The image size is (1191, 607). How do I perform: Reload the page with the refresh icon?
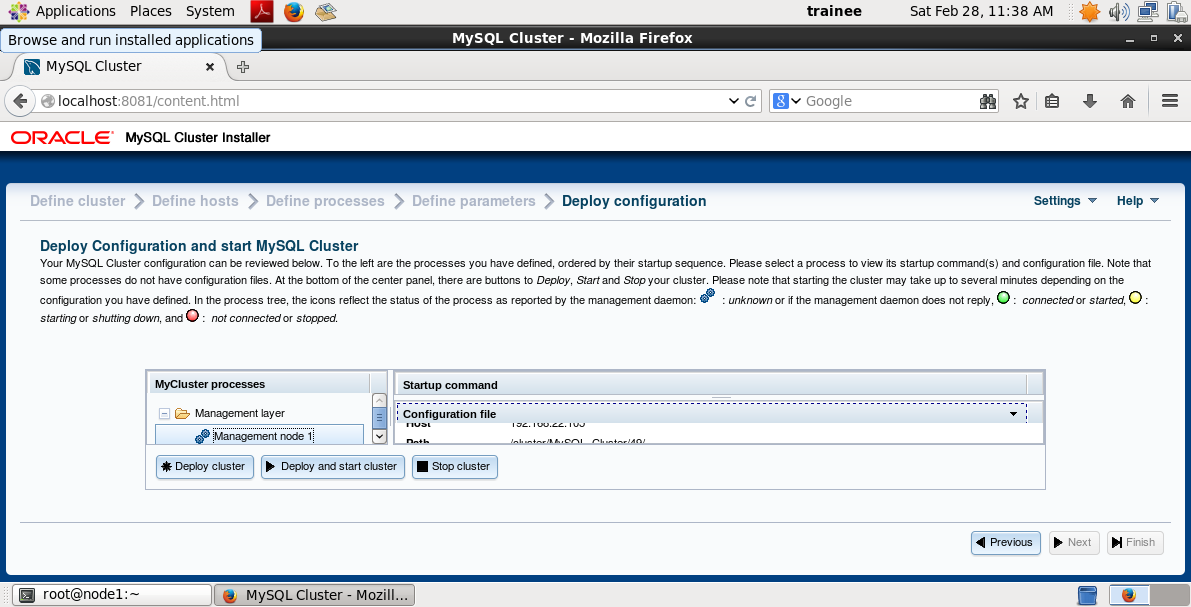coord(750,101)
